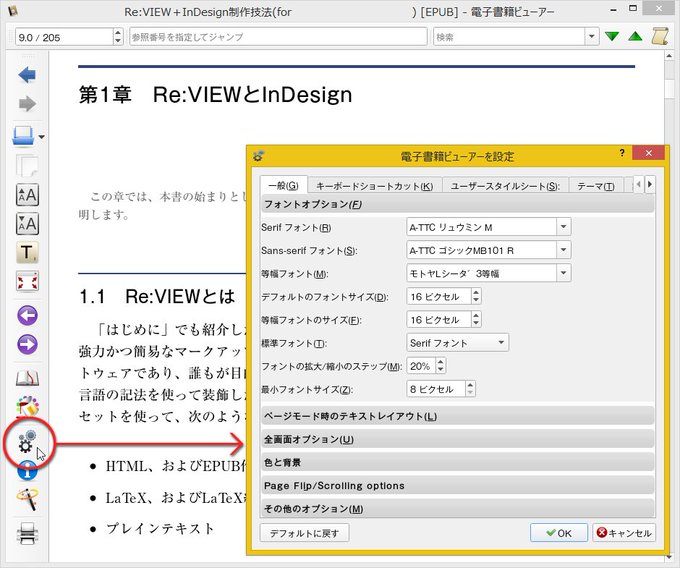680x568 pixels.
Task: Find next with green down triangle
Action: pos(612,36)
